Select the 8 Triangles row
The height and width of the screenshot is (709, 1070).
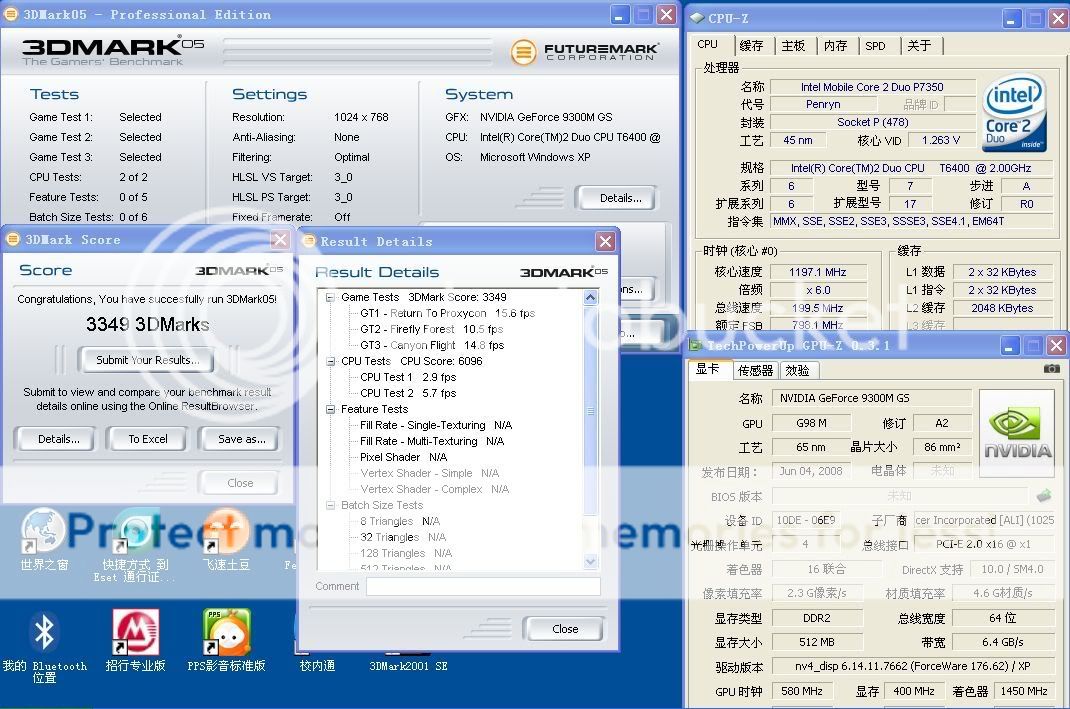pyautogui.click(x=400, y=521)
